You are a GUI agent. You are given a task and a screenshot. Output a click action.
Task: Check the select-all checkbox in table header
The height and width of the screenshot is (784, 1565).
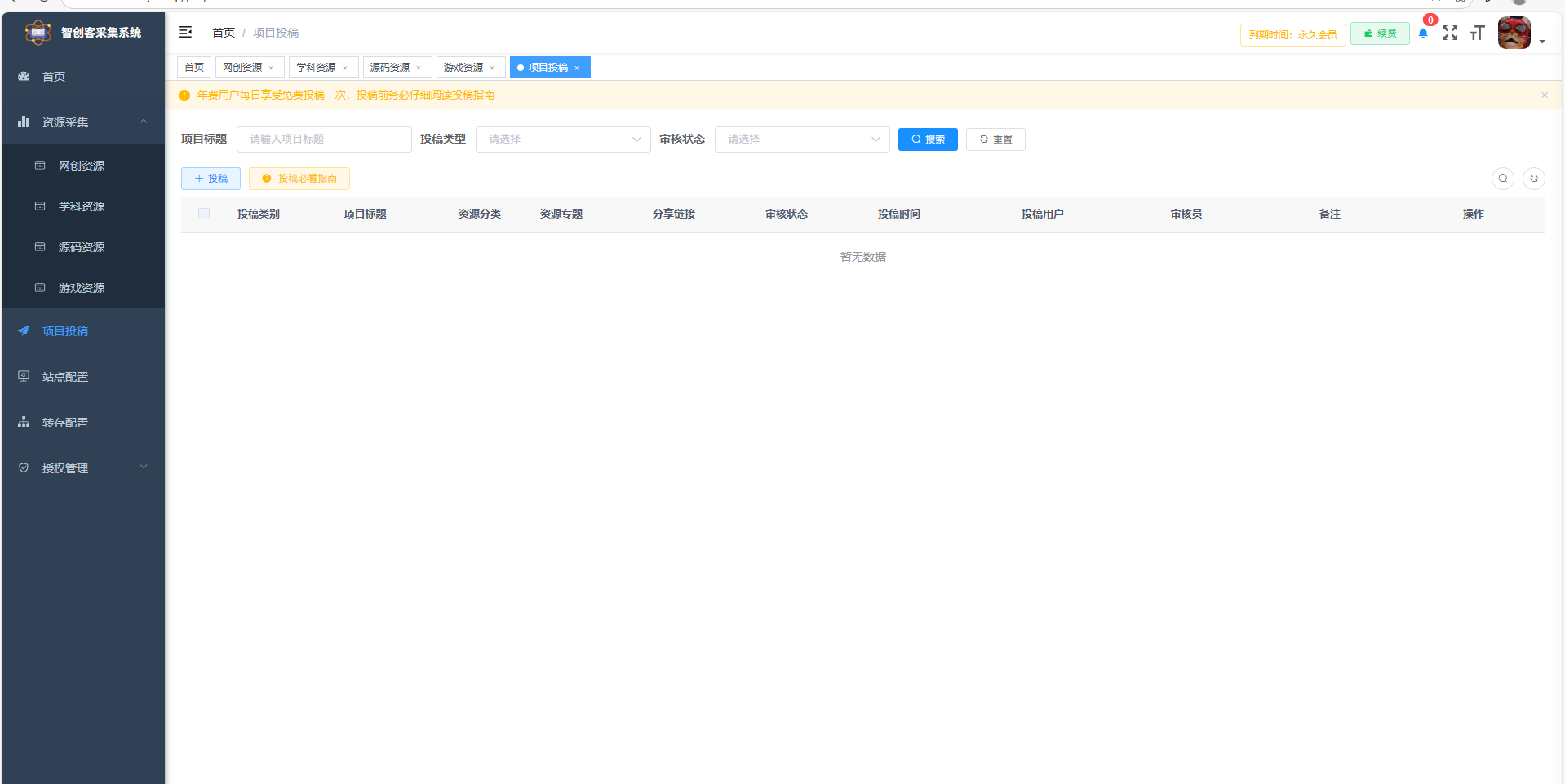coord(203,213)
